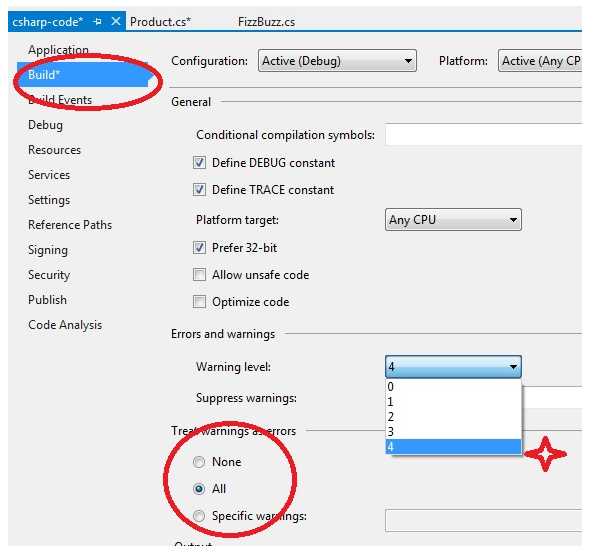The image size is (594, 552).
Task: Switch to the Product.cs tab
Action: click(160, 22)
